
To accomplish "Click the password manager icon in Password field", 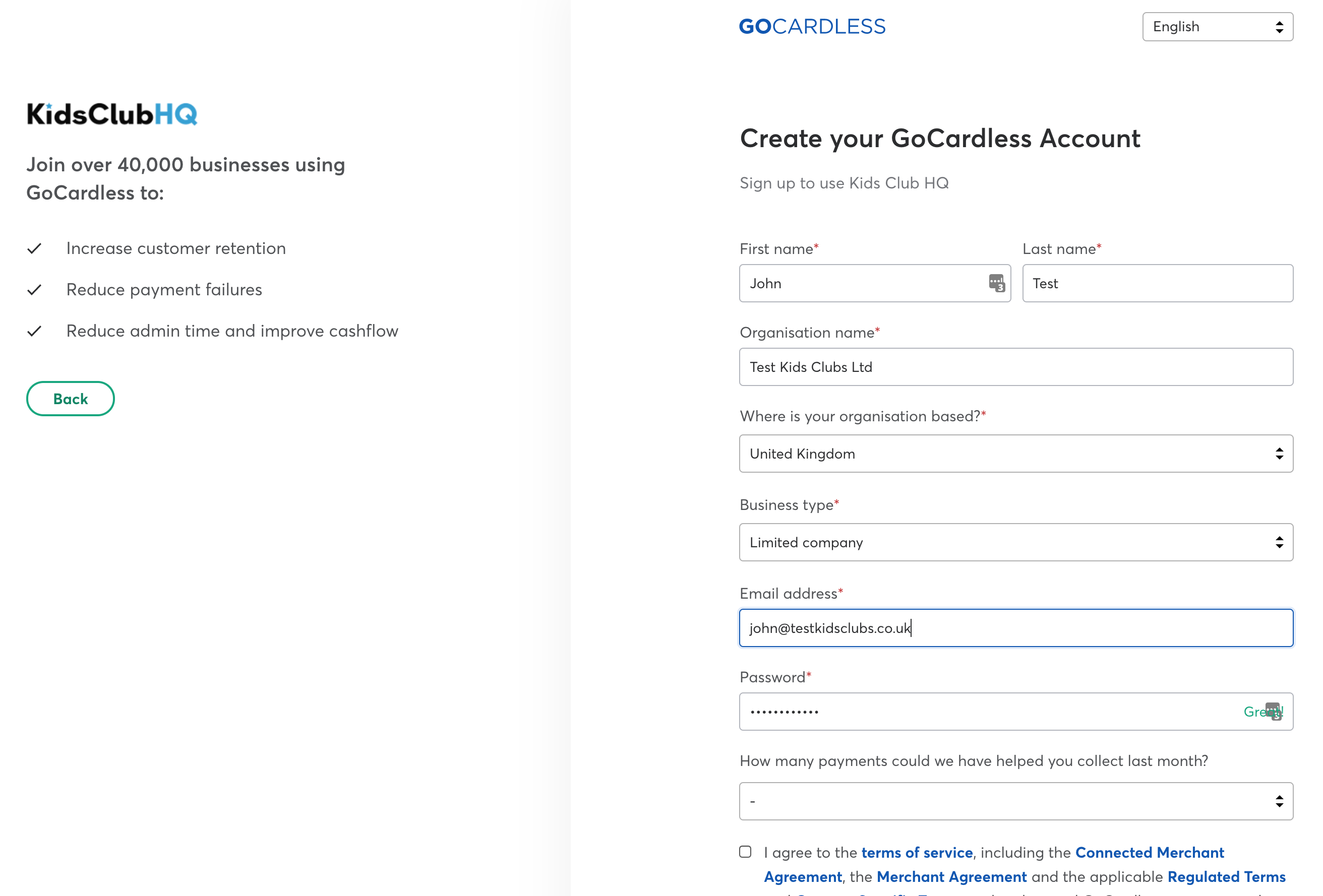I will (1274, 711).
